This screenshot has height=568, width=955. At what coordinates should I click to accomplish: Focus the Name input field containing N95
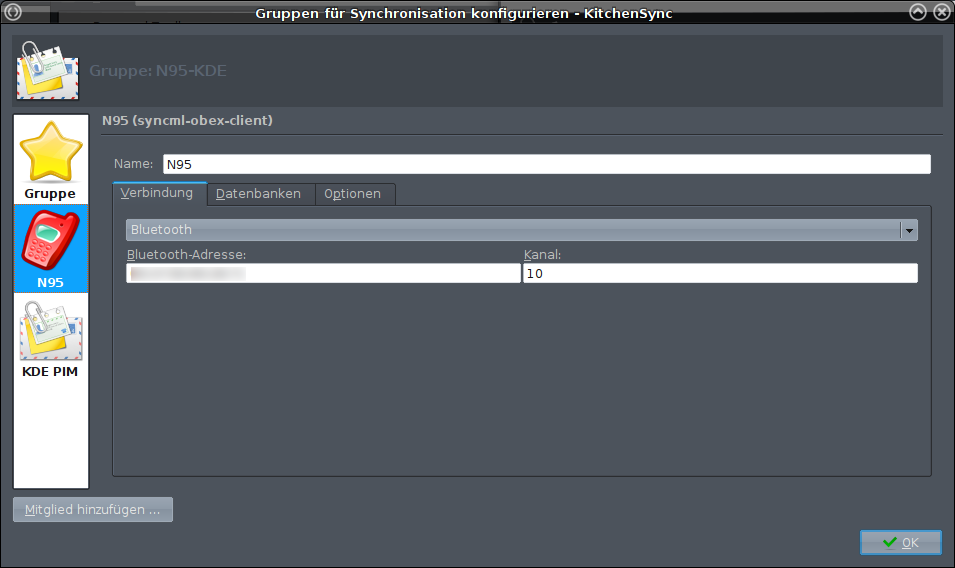(x=546, y=164)
